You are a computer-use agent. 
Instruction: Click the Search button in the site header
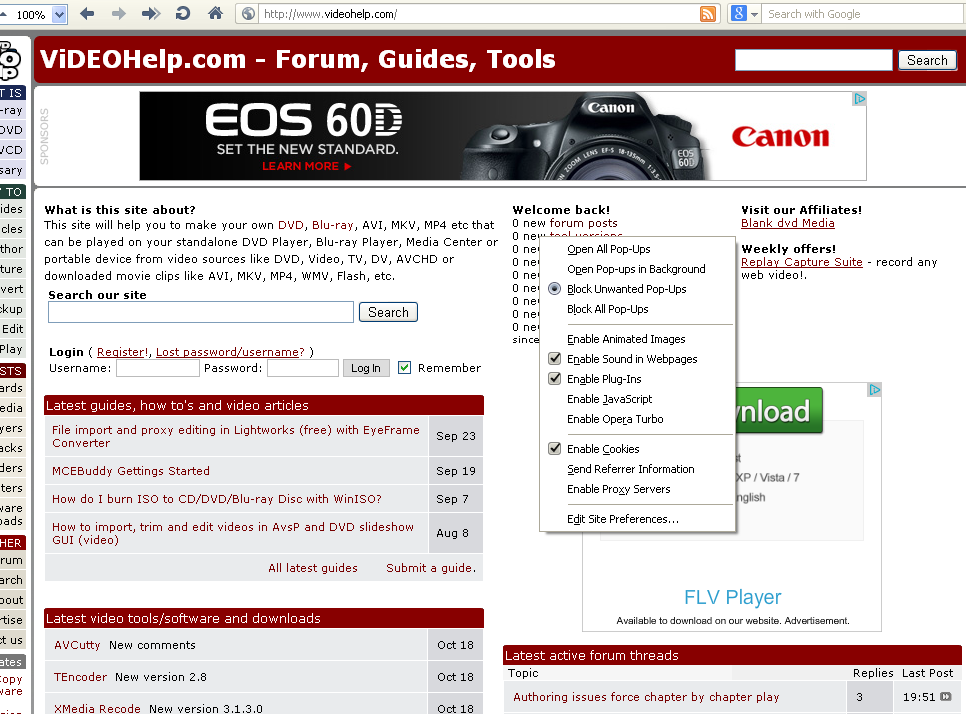(927, 60)
